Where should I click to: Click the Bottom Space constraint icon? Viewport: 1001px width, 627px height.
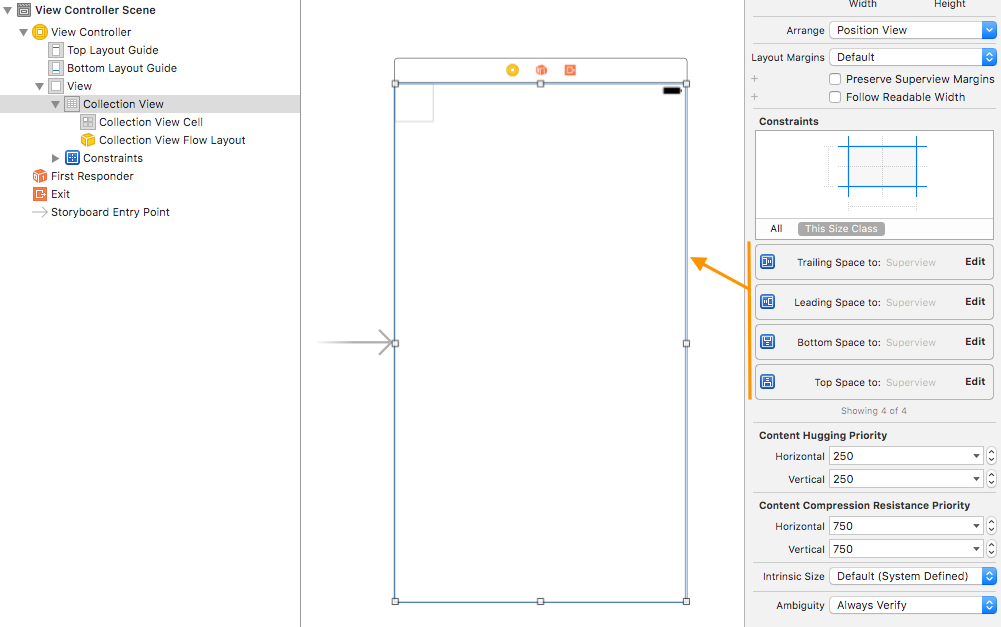(767, 342)
